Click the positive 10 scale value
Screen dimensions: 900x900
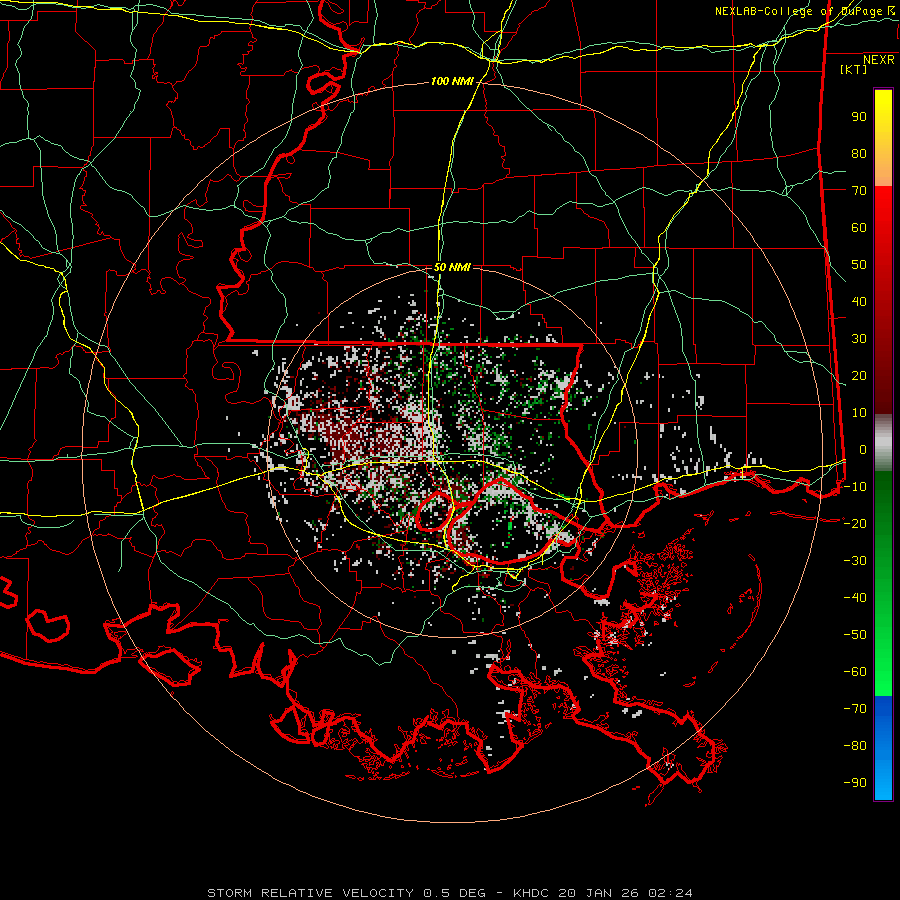coord(859,413)
